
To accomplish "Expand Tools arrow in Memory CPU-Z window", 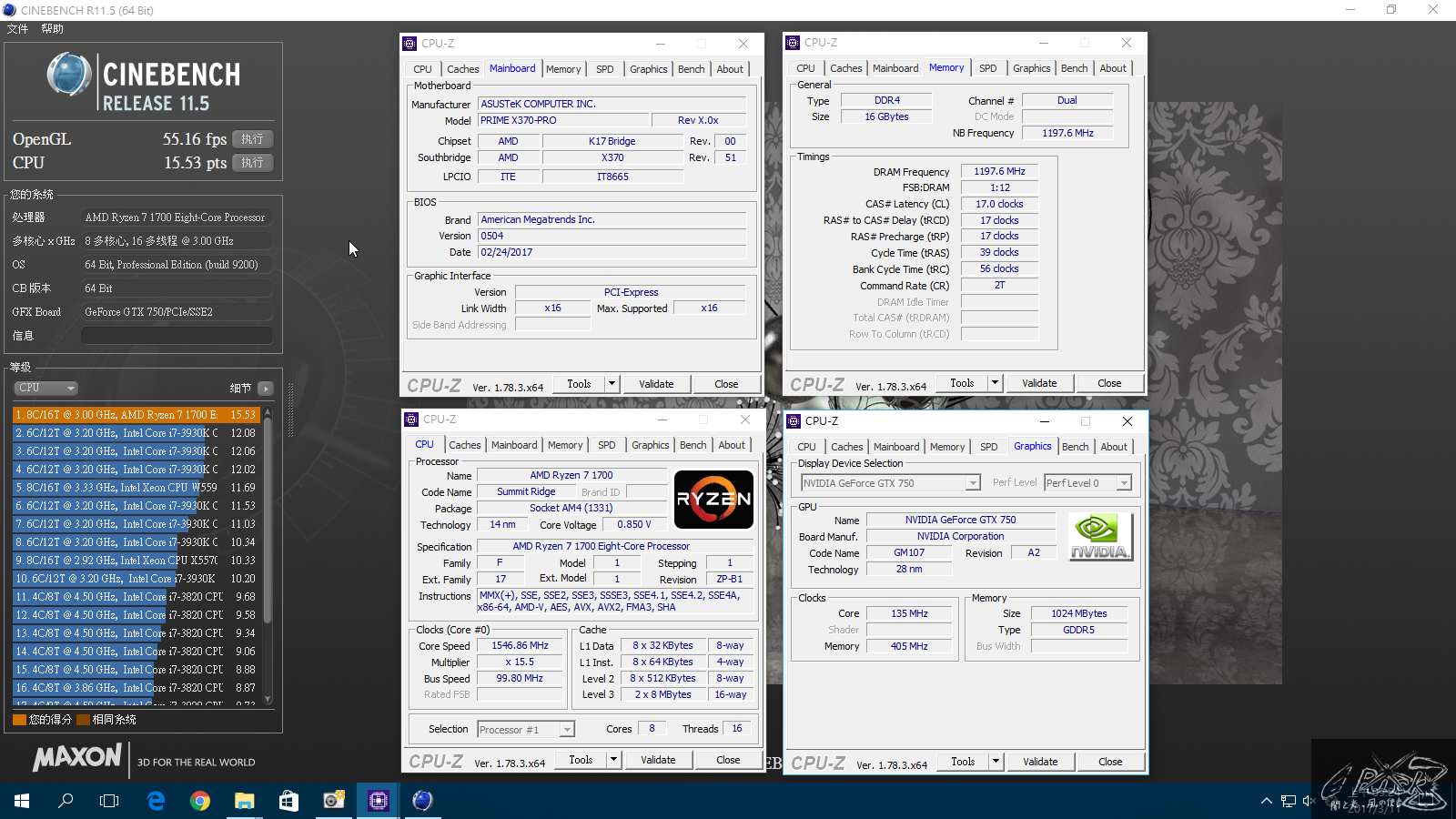I will coord(996,383).
